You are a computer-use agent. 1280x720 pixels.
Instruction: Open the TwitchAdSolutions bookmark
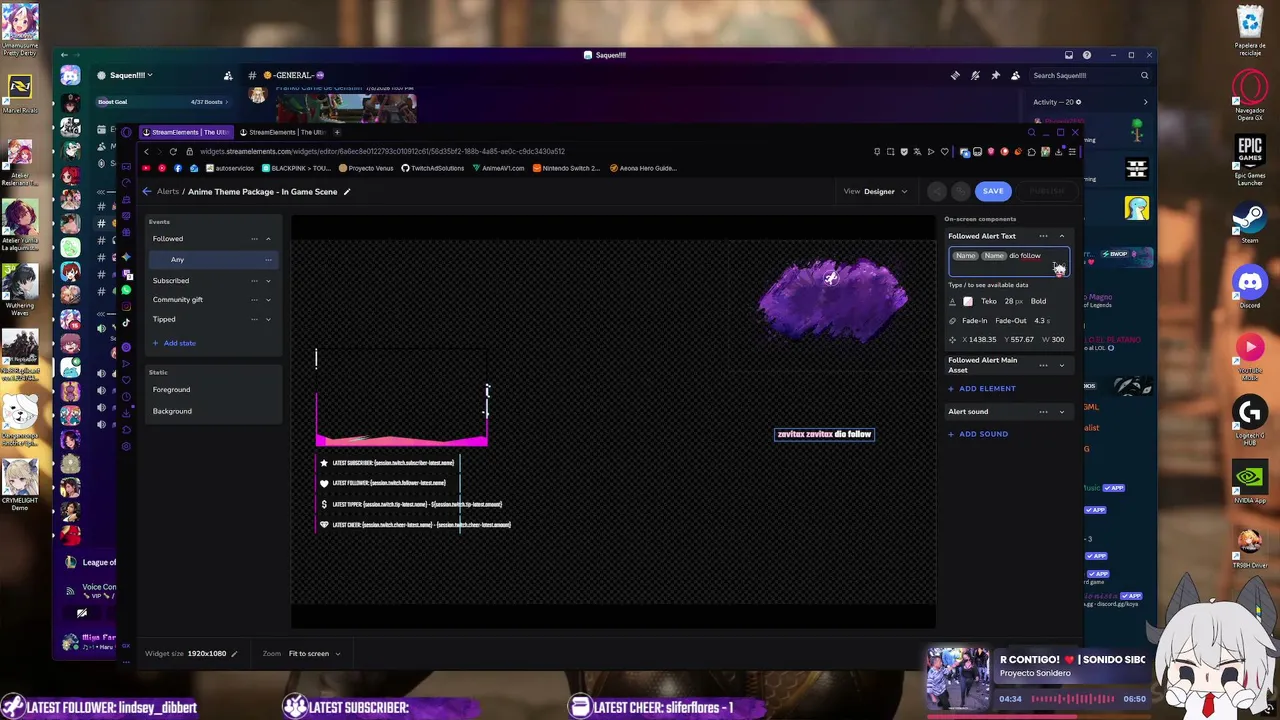coord(433,168)
